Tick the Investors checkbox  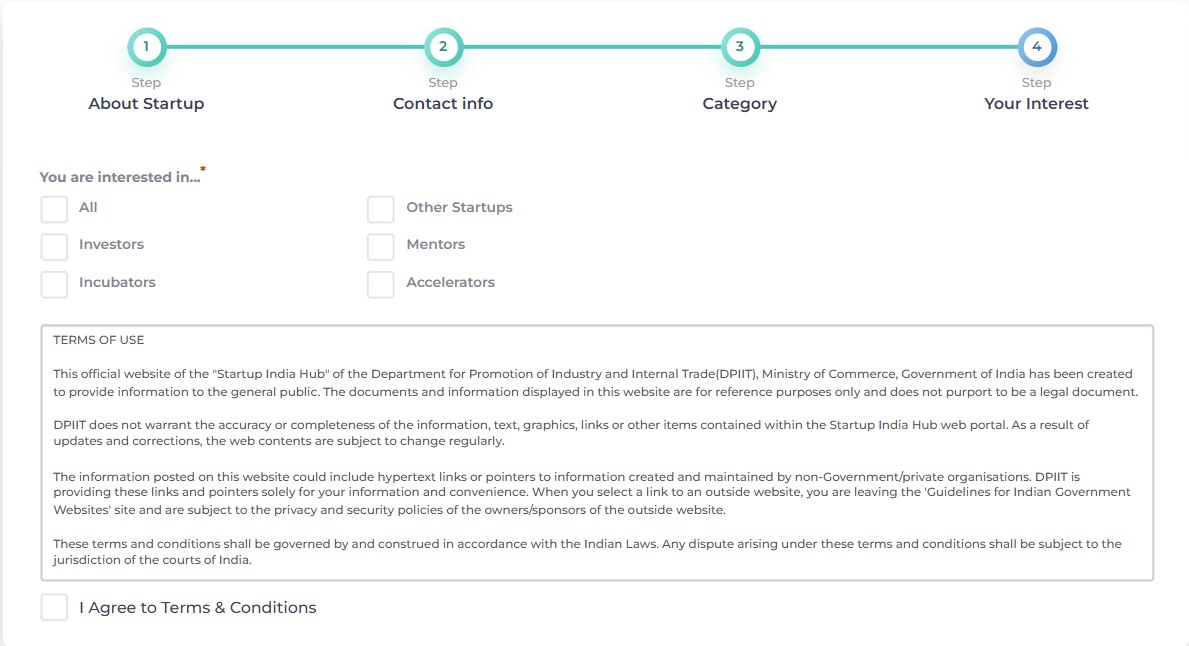click(54, 246)
